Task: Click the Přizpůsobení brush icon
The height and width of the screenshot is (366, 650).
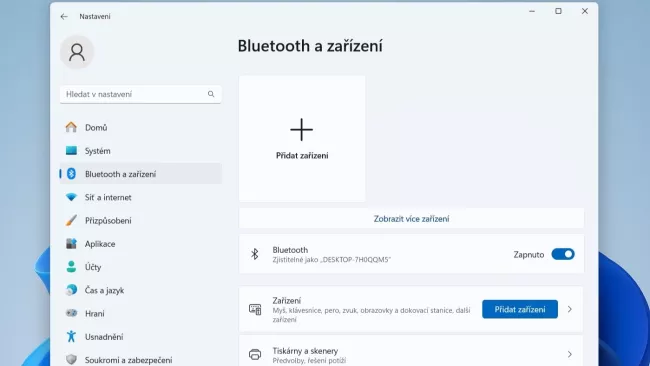Action: [x=71, y=221]
